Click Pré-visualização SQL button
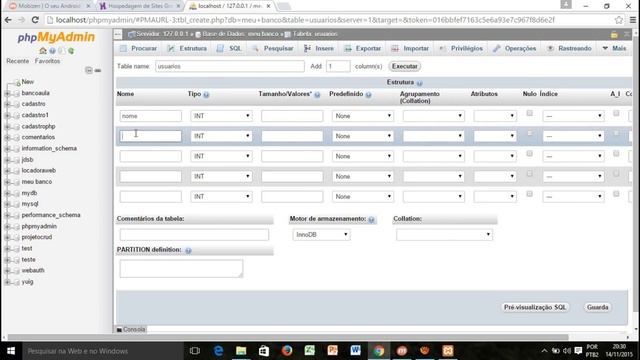640x360 pixels. pyautogui.click(x=535, y=307)
